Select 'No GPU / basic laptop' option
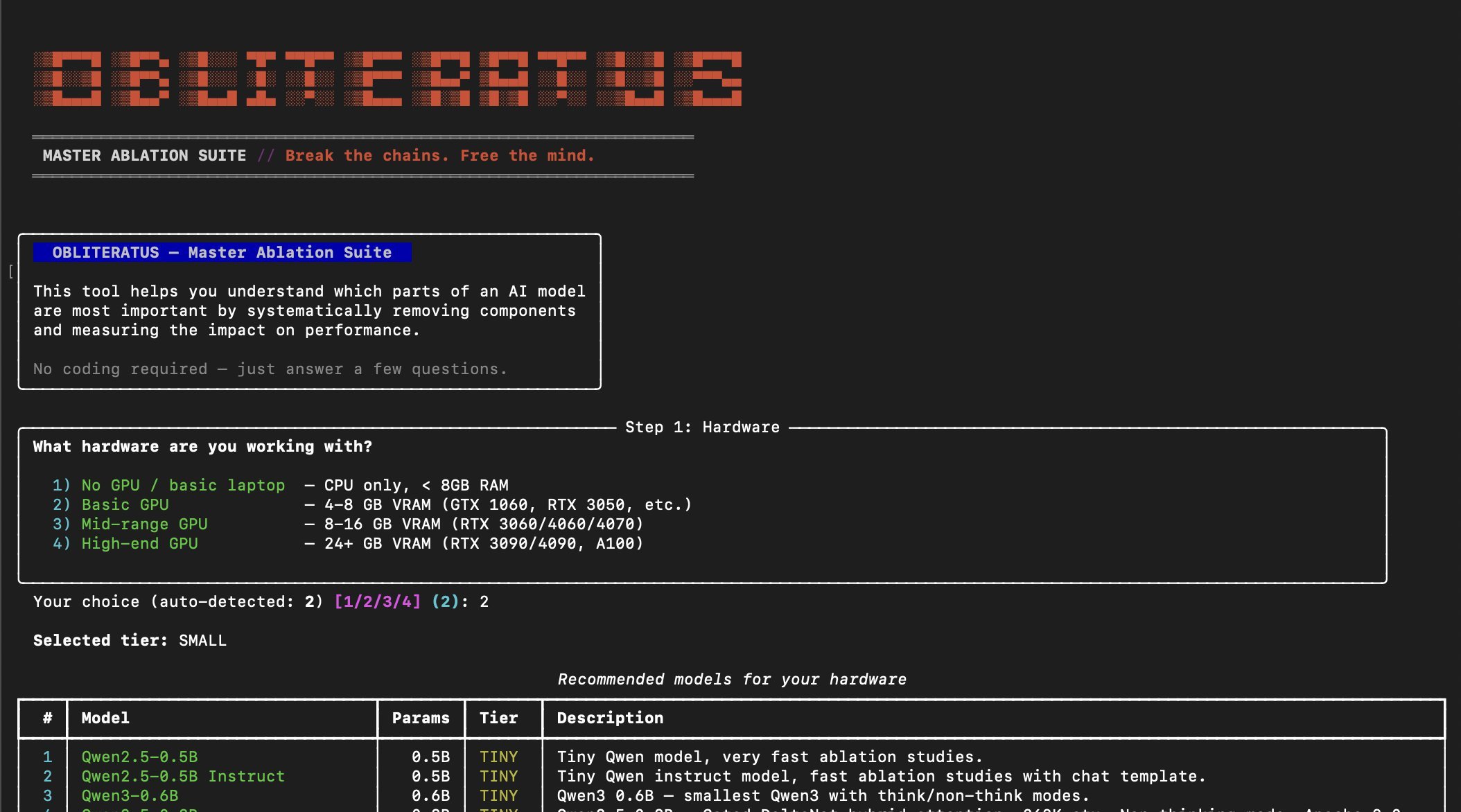This screenshot has width=1461, height=812. tap(183, 486)
